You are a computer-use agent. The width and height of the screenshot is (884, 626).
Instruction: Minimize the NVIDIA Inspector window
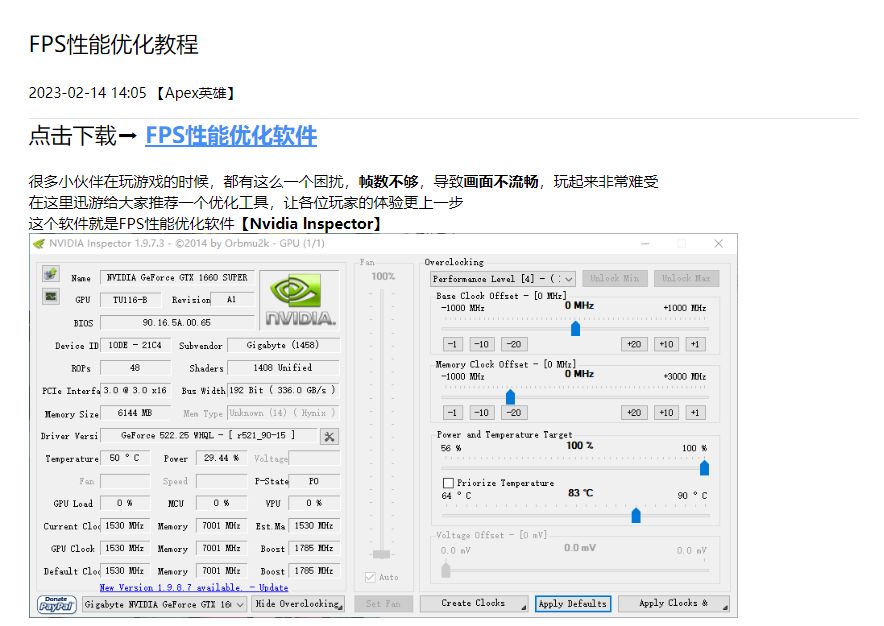pyautogui.click(x=645, y=244)
